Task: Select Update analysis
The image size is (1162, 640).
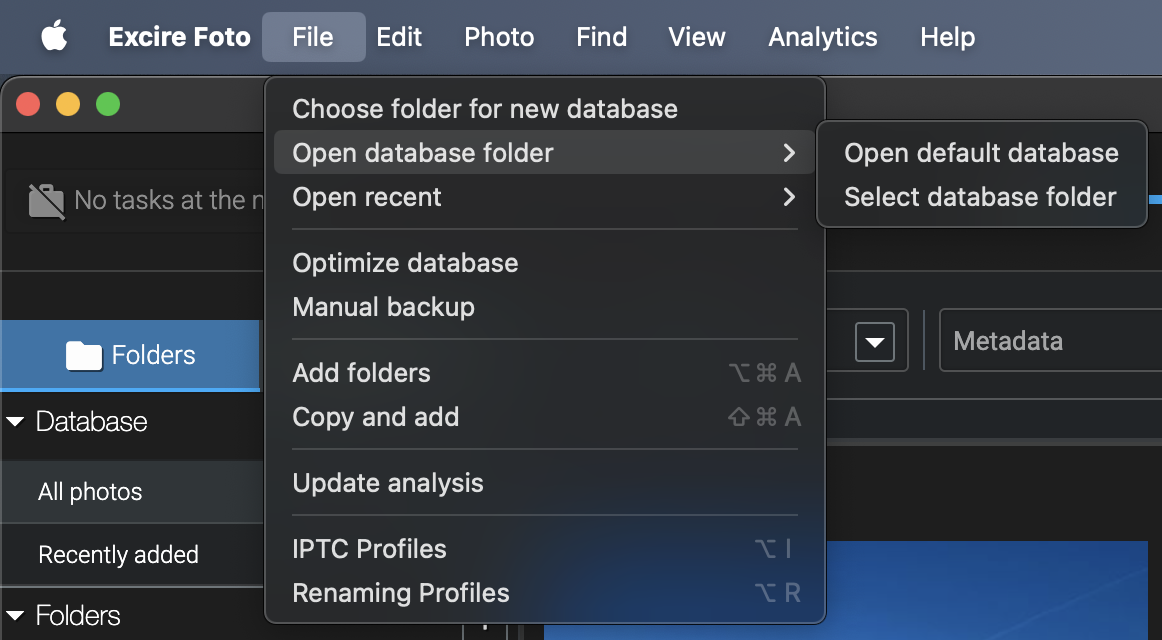Action: 545,483
